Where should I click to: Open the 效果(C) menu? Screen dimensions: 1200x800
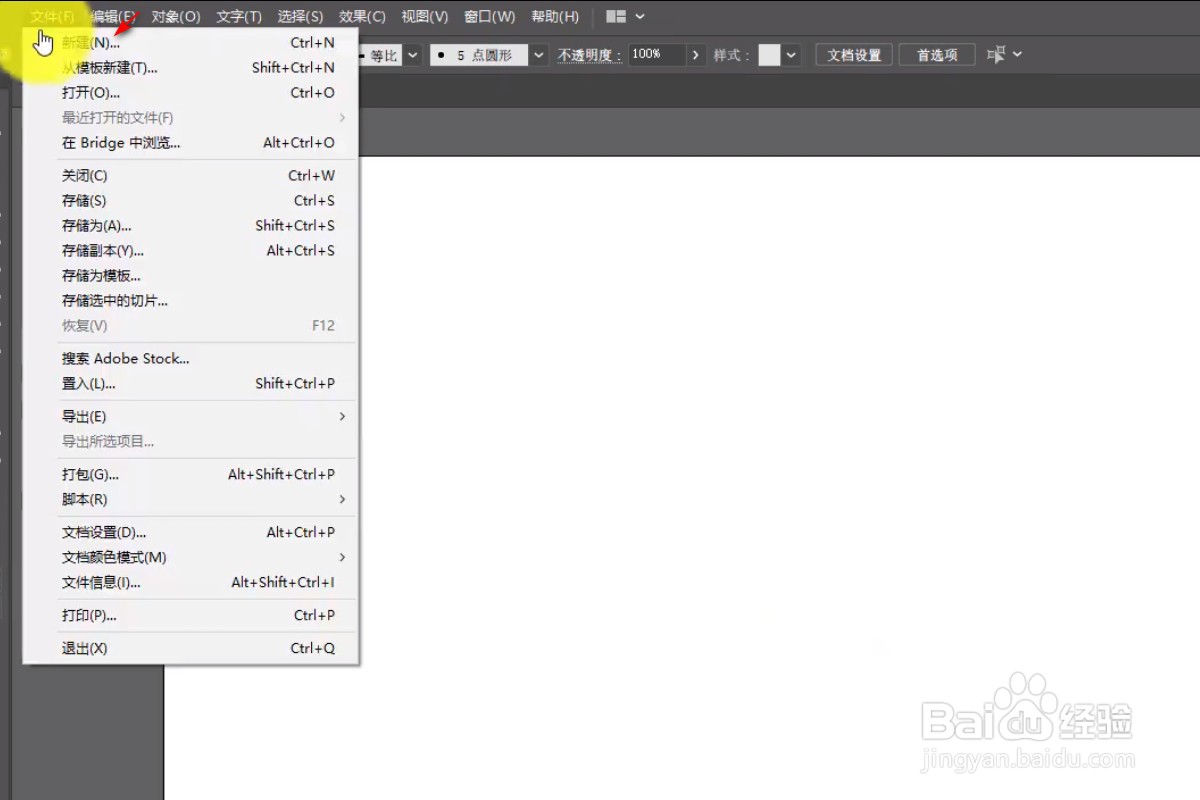pyautogui.click(x=362, y=17)
